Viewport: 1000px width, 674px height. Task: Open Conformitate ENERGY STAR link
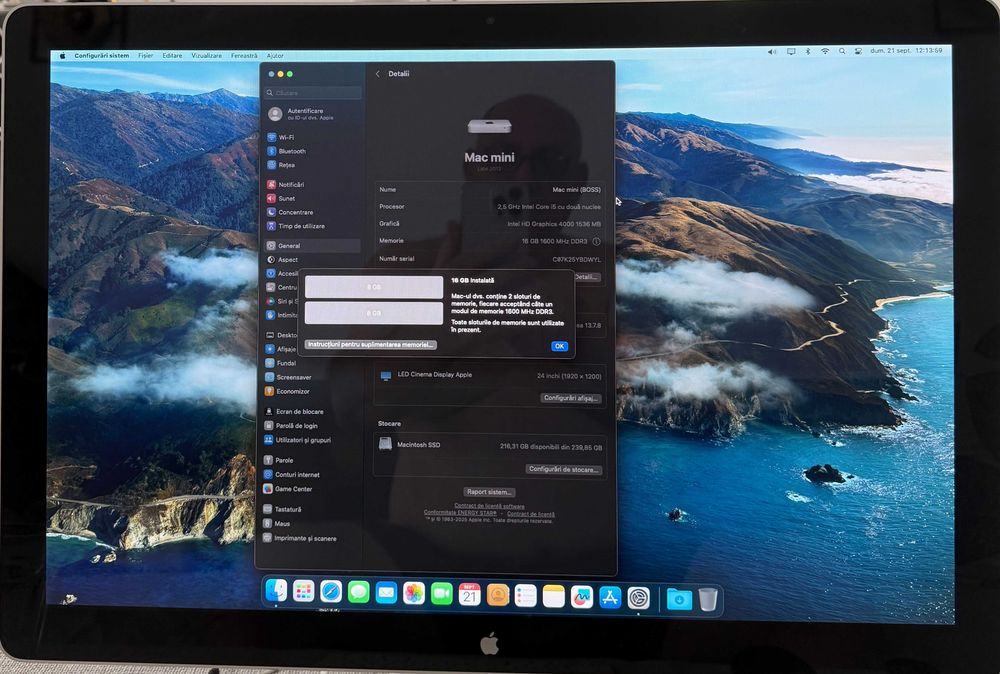click(460, 513)
